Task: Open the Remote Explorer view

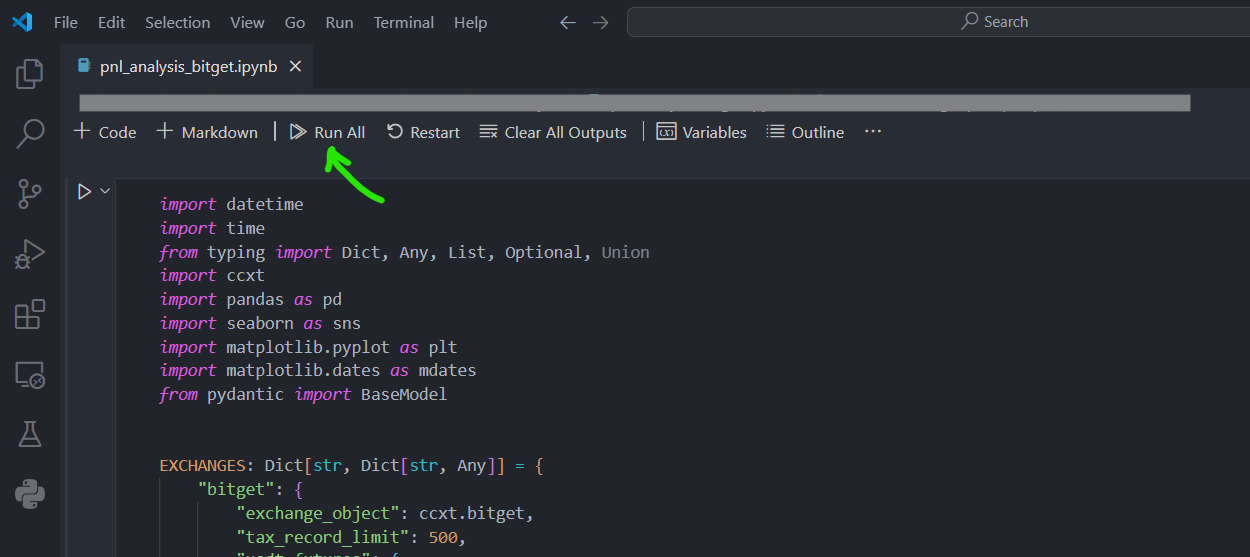Action: click(30, 375)
